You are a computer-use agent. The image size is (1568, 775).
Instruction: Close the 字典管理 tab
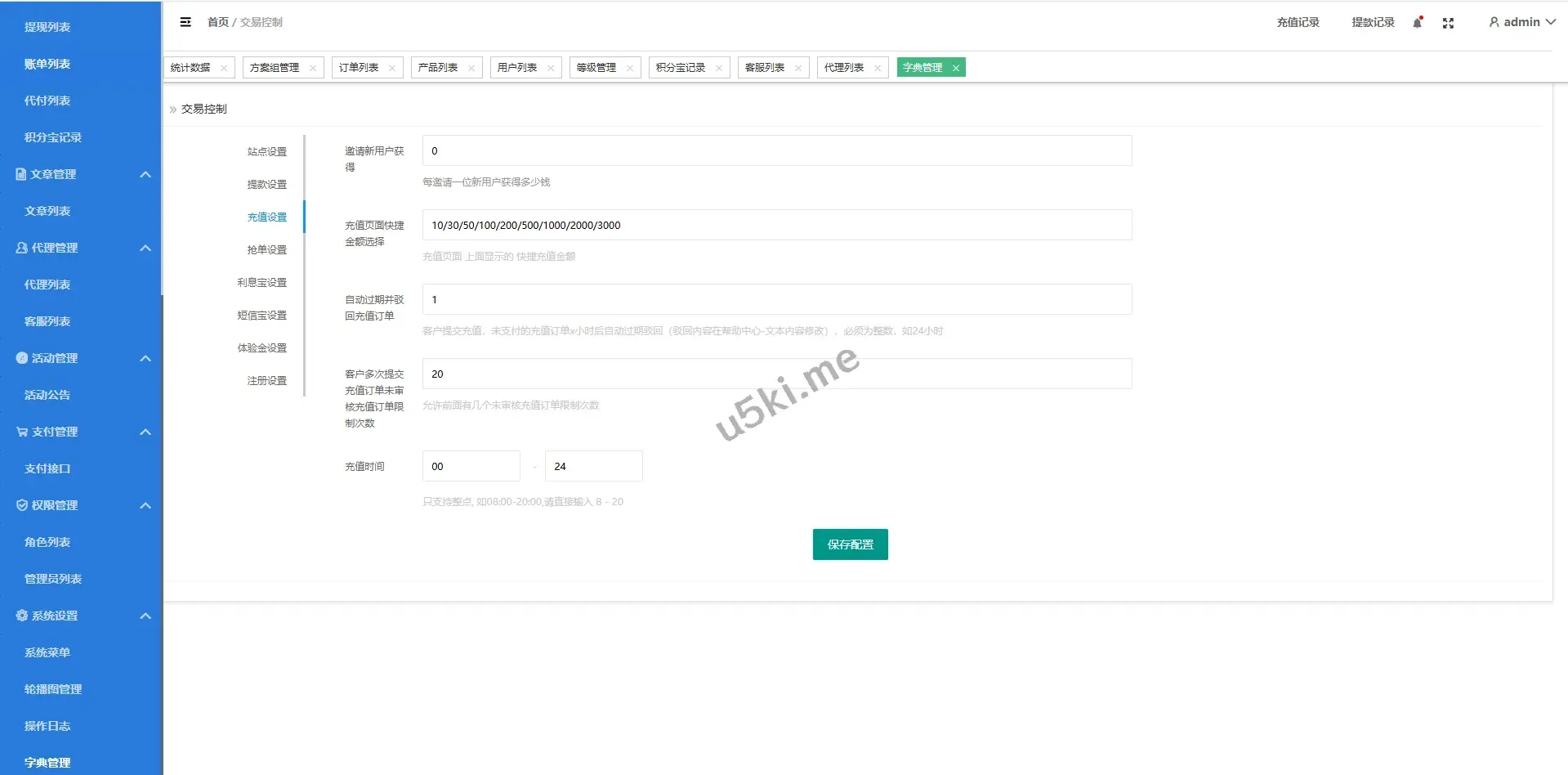(955, 68)
